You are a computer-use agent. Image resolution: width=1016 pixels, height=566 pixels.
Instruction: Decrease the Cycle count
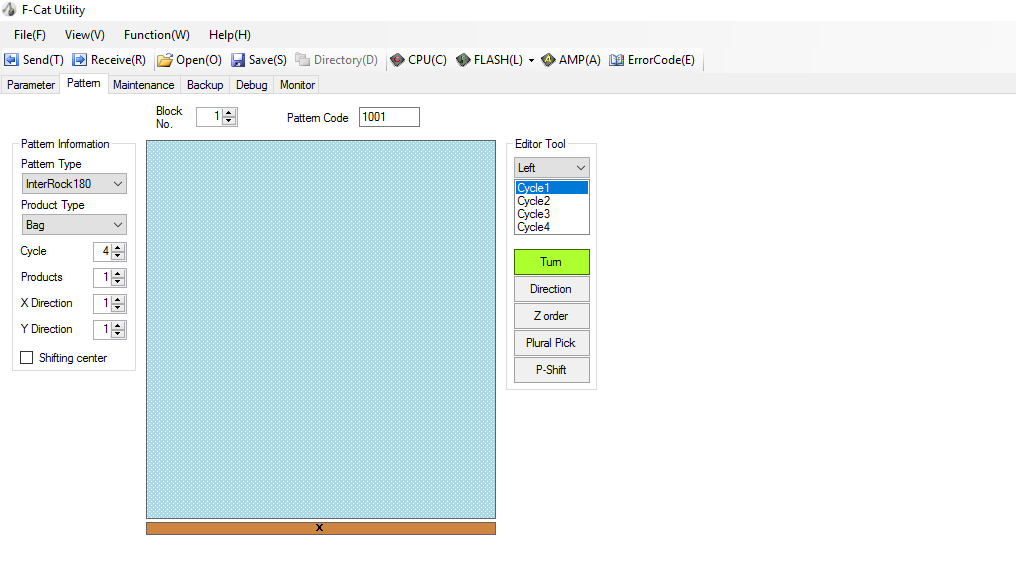(118, 256)
